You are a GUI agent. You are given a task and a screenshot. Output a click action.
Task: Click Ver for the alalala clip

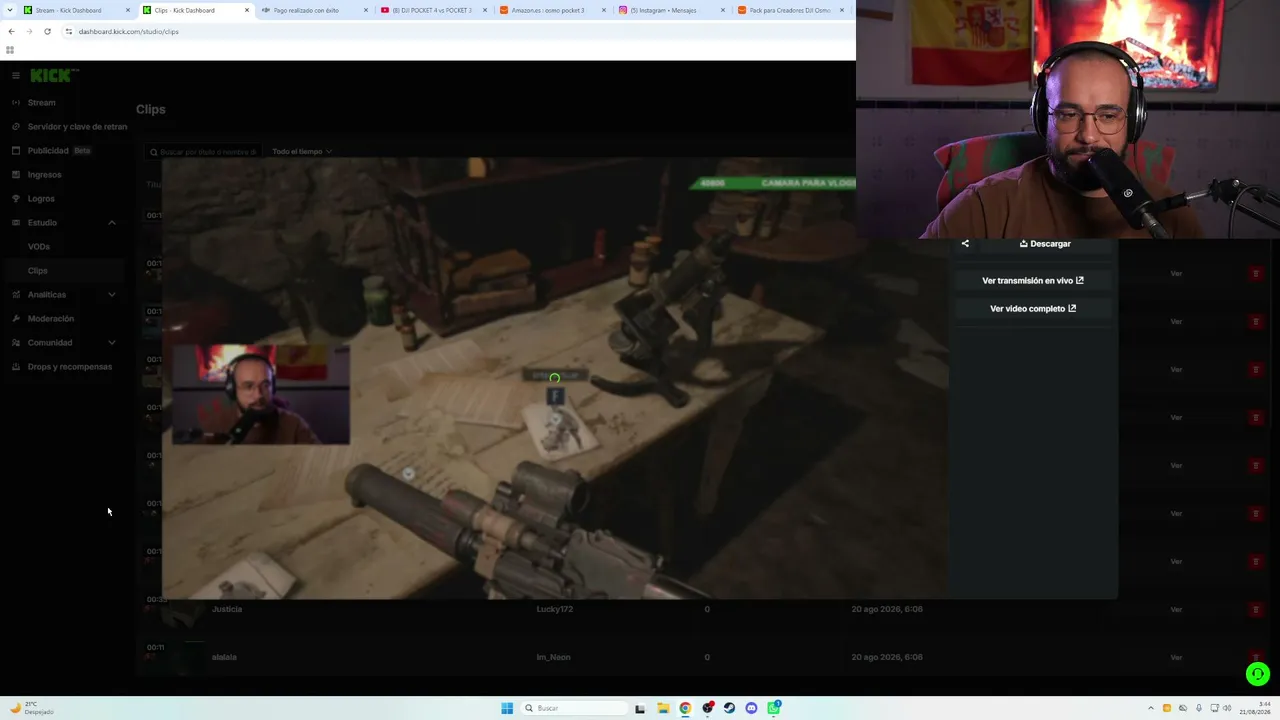1176,658
